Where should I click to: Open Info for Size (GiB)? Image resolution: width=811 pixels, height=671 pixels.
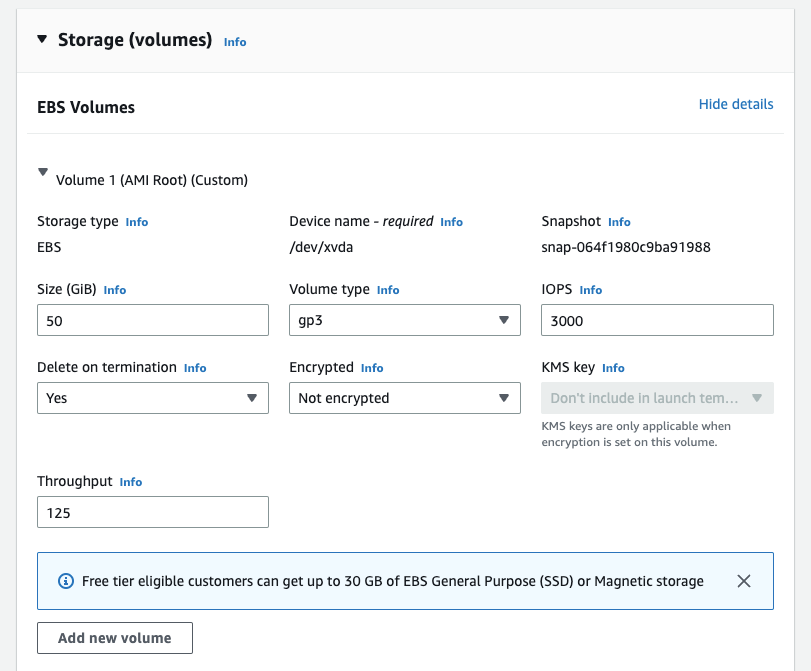115,290
